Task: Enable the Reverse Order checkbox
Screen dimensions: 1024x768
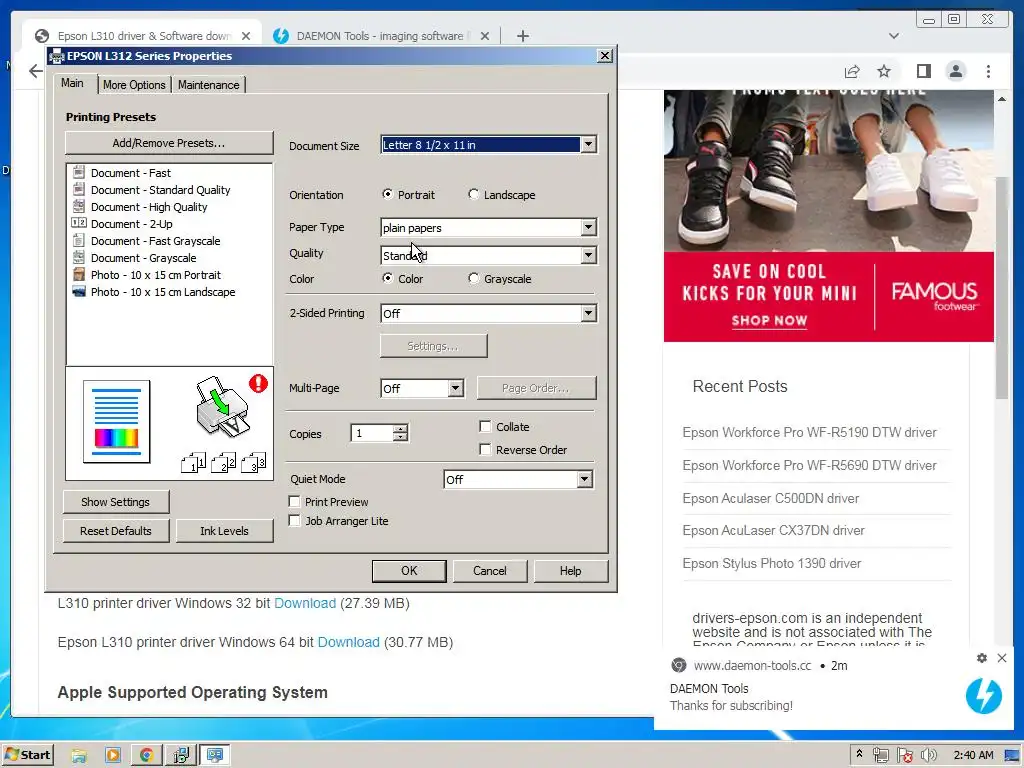Action: click(x=485, y=449)
